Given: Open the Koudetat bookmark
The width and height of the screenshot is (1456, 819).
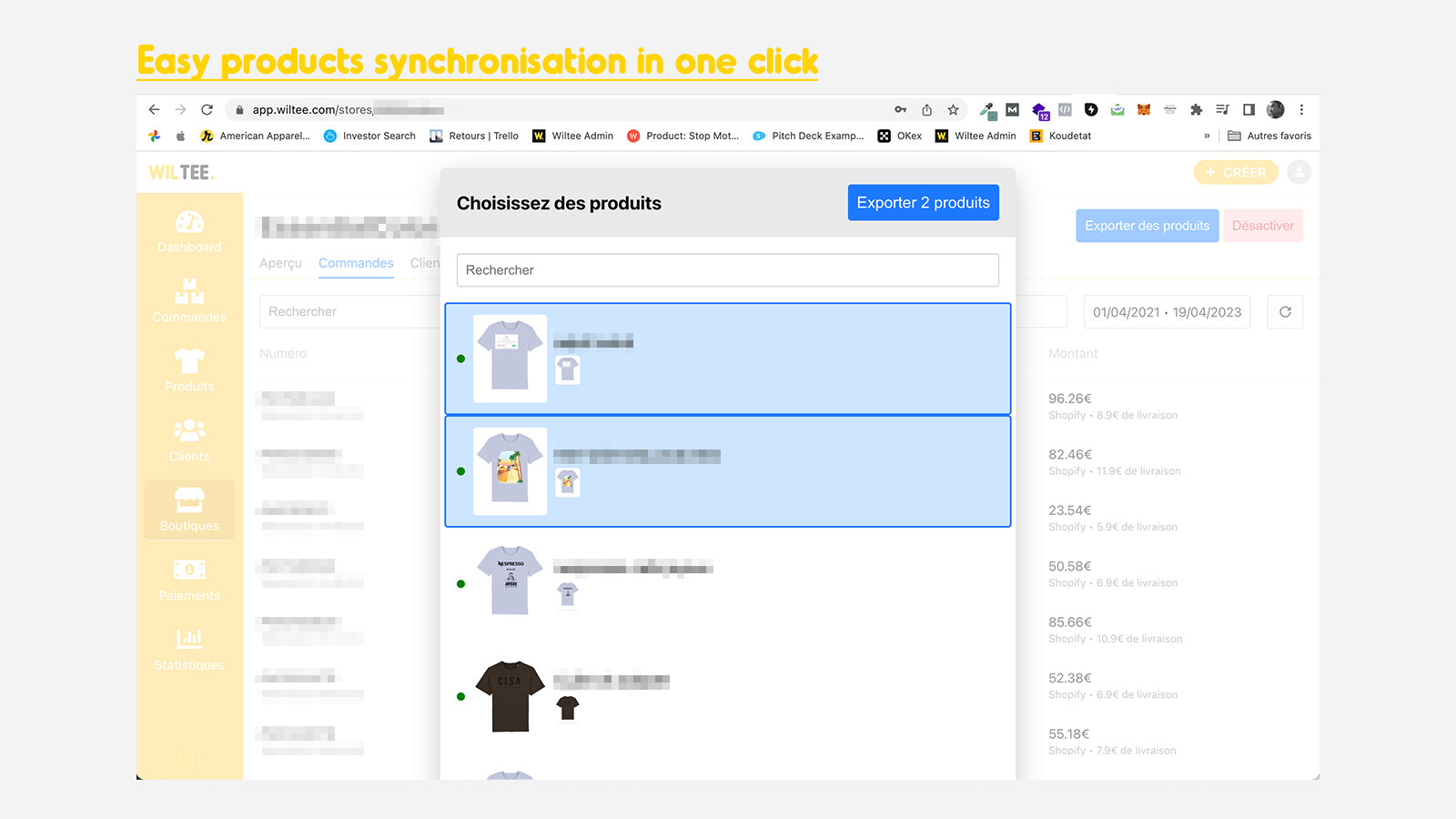Looking at the screenshot, I should 1060,136.
